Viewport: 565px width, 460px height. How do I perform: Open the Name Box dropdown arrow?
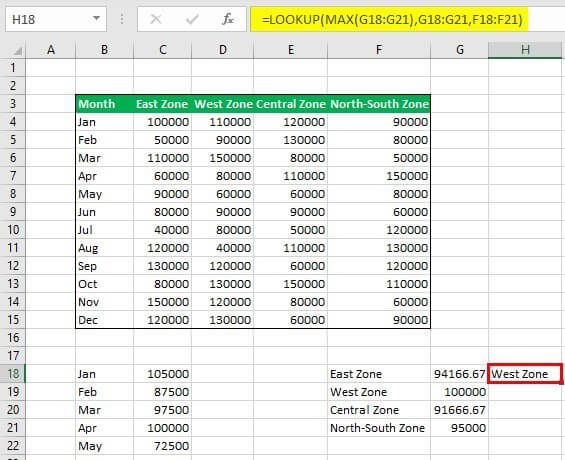click(x=96, y=18)
